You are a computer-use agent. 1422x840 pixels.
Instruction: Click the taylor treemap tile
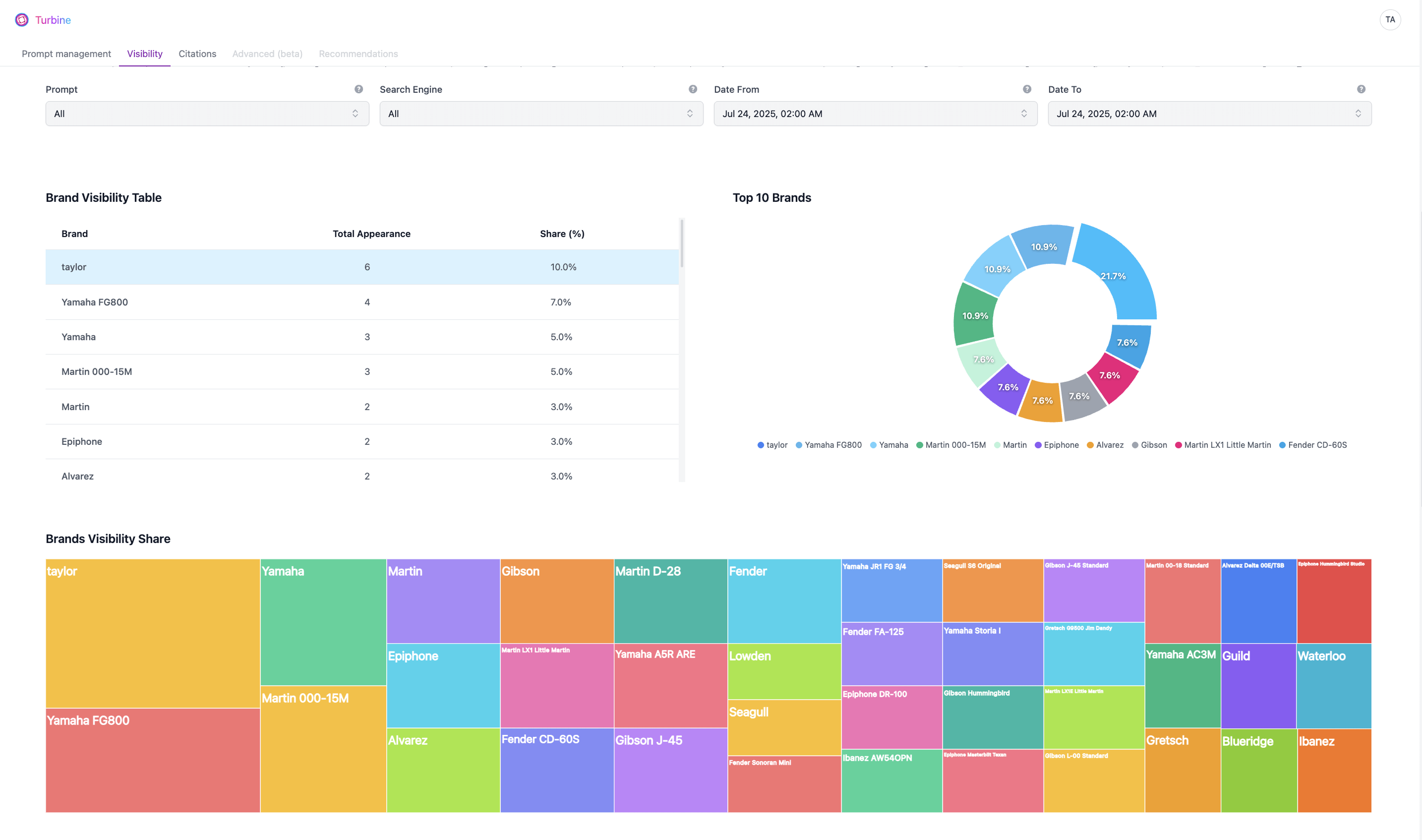[153, 633]
